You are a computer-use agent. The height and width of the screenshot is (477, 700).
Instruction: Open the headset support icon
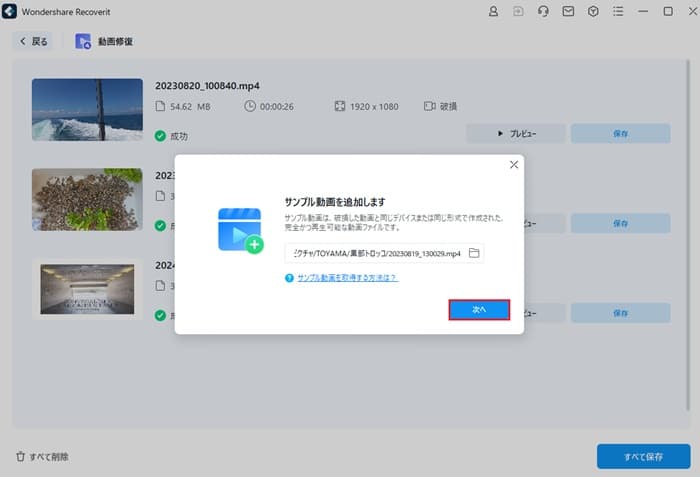[x=543, y=11]
